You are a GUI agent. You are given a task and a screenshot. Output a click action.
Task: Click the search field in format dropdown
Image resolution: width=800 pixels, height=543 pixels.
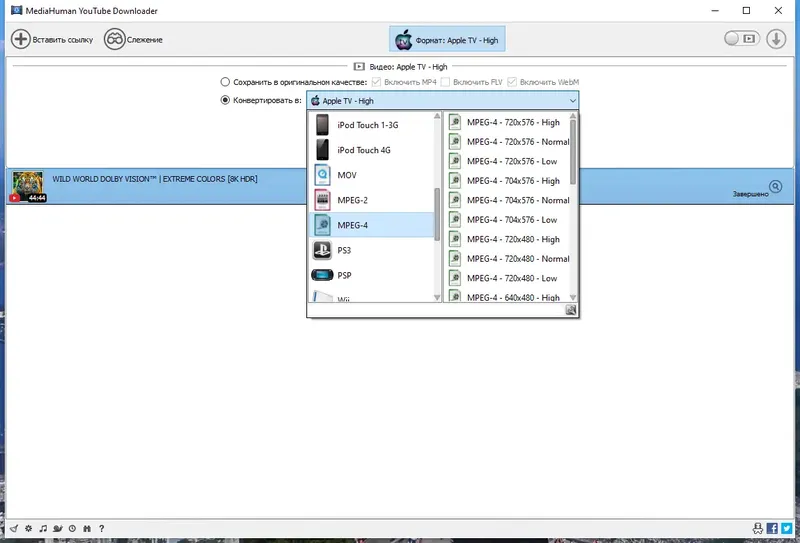[437, 310]
